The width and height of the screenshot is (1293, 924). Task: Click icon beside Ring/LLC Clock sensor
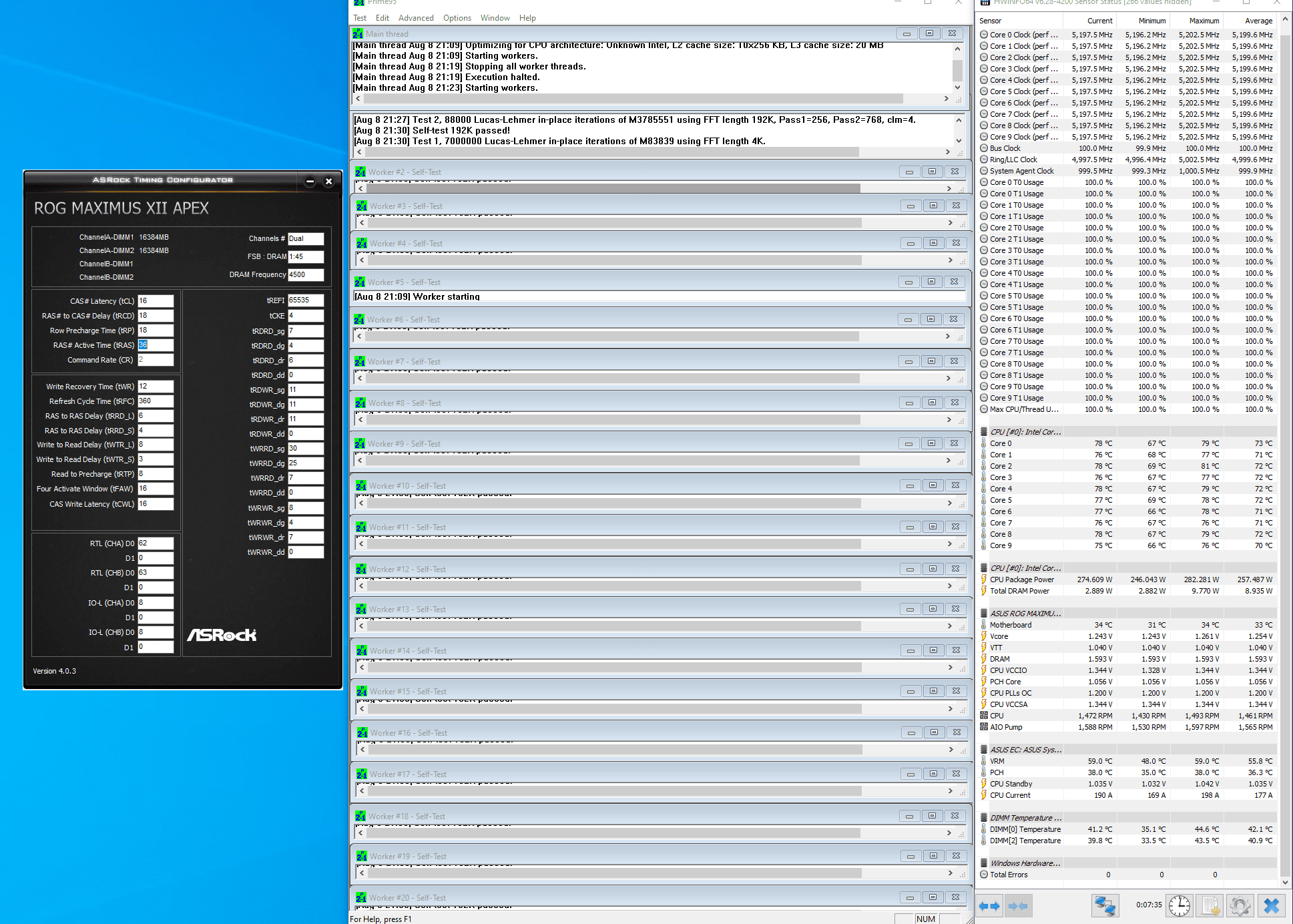pyautogui.click(x=984, y=160)
